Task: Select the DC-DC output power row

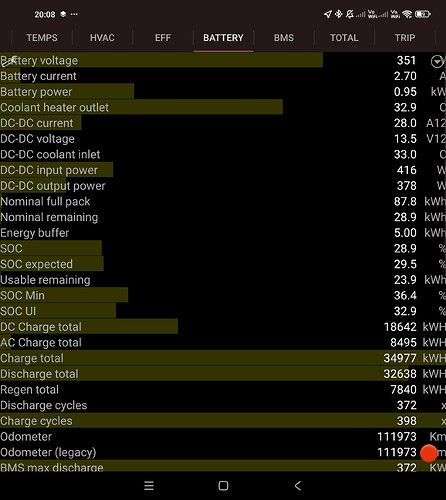Action: click(x=223, y=186)
